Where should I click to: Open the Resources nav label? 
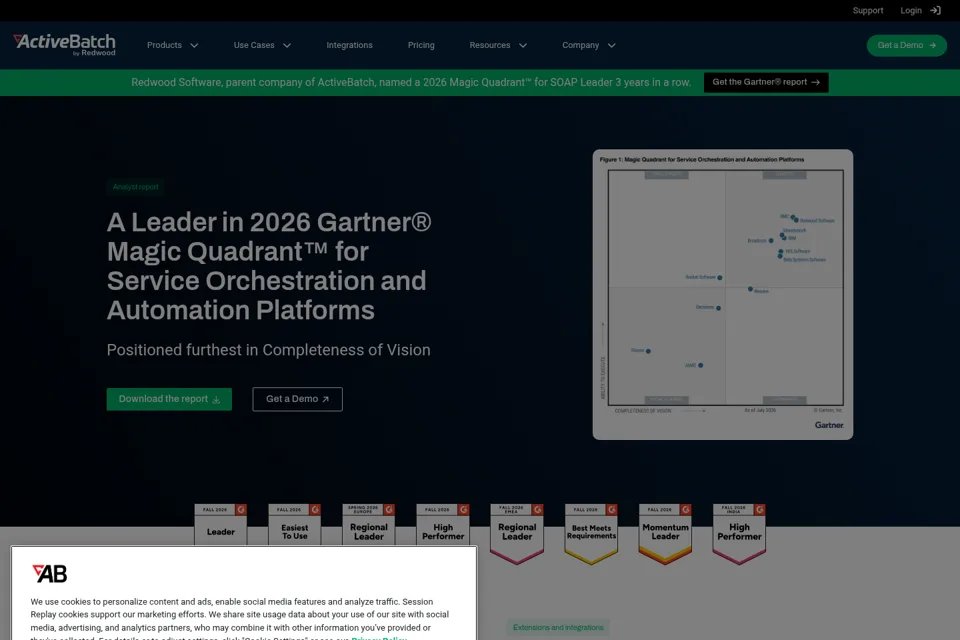[489, 45]
